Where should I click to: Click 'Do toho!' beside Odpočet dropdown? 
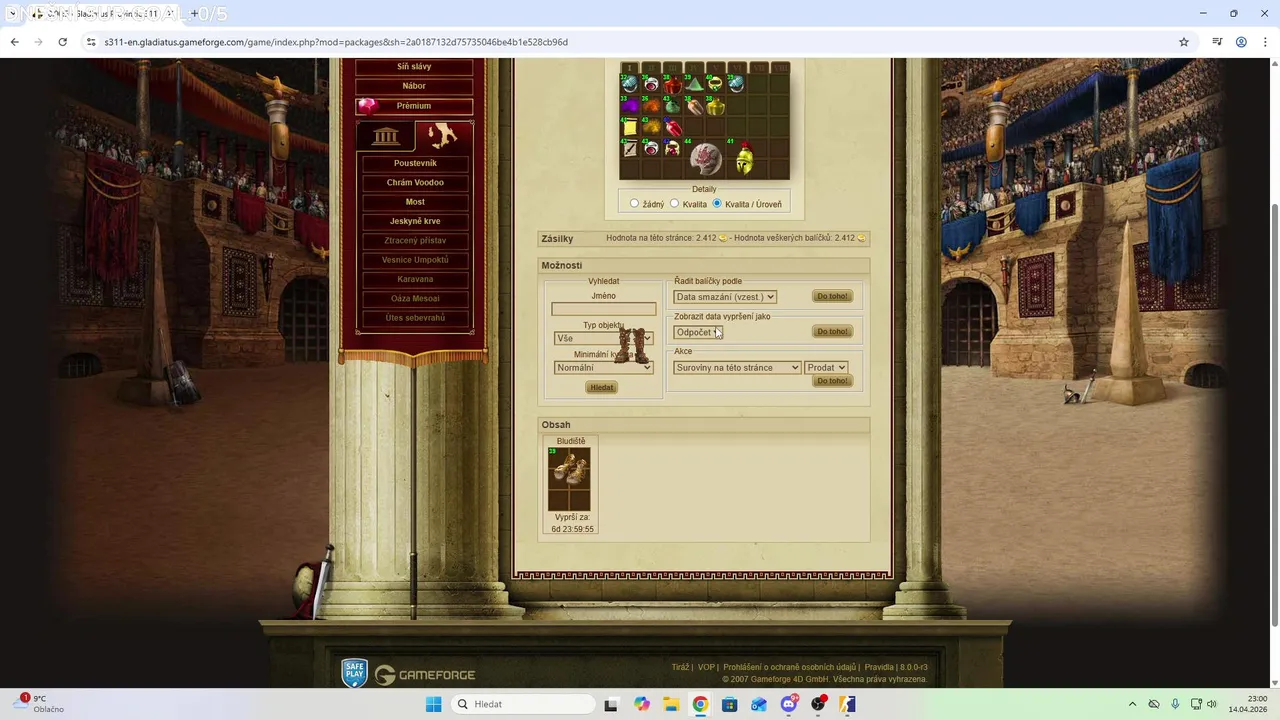(x=832, y=332)
